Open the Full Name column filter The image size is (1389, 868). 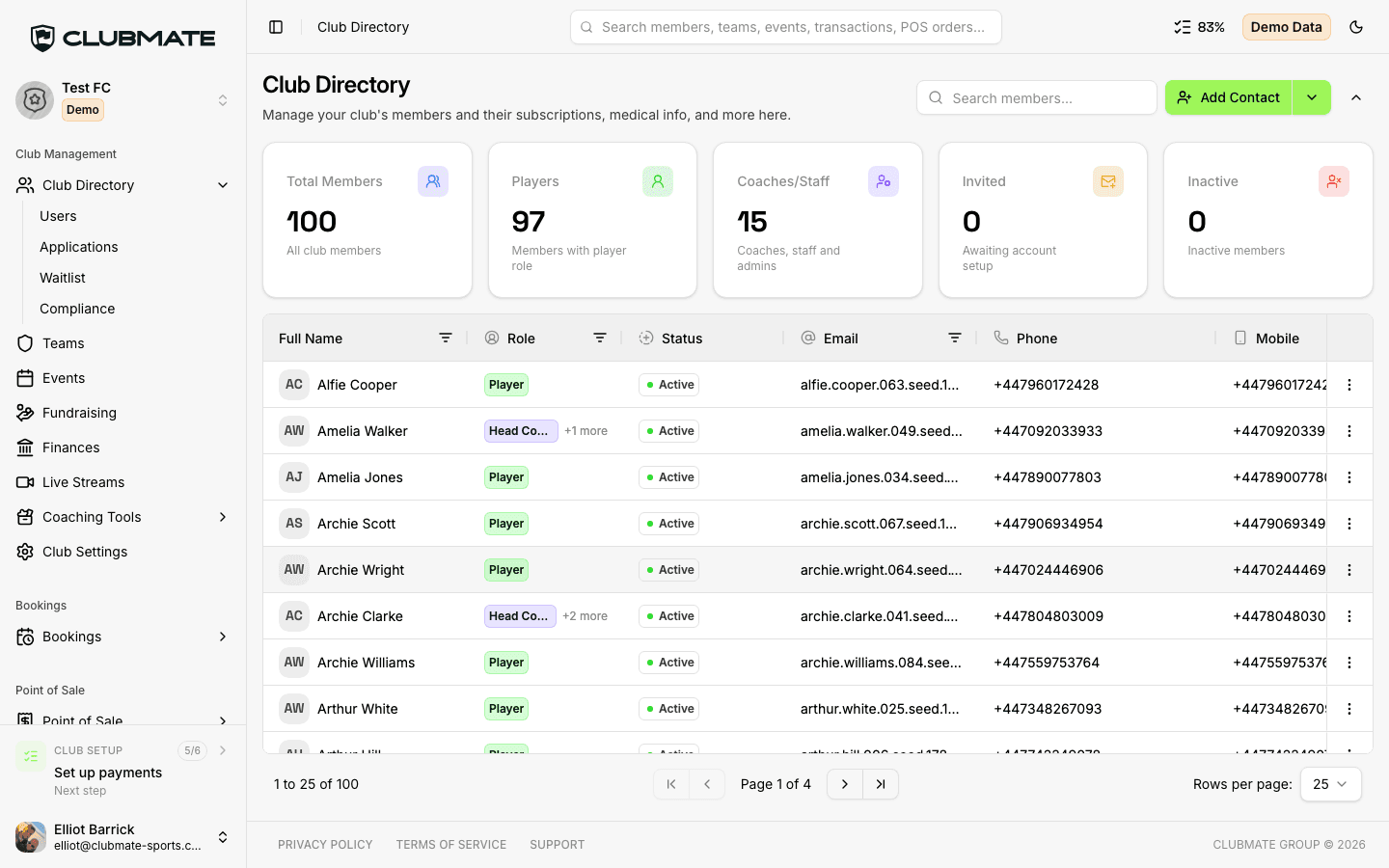tap(446, 338)
